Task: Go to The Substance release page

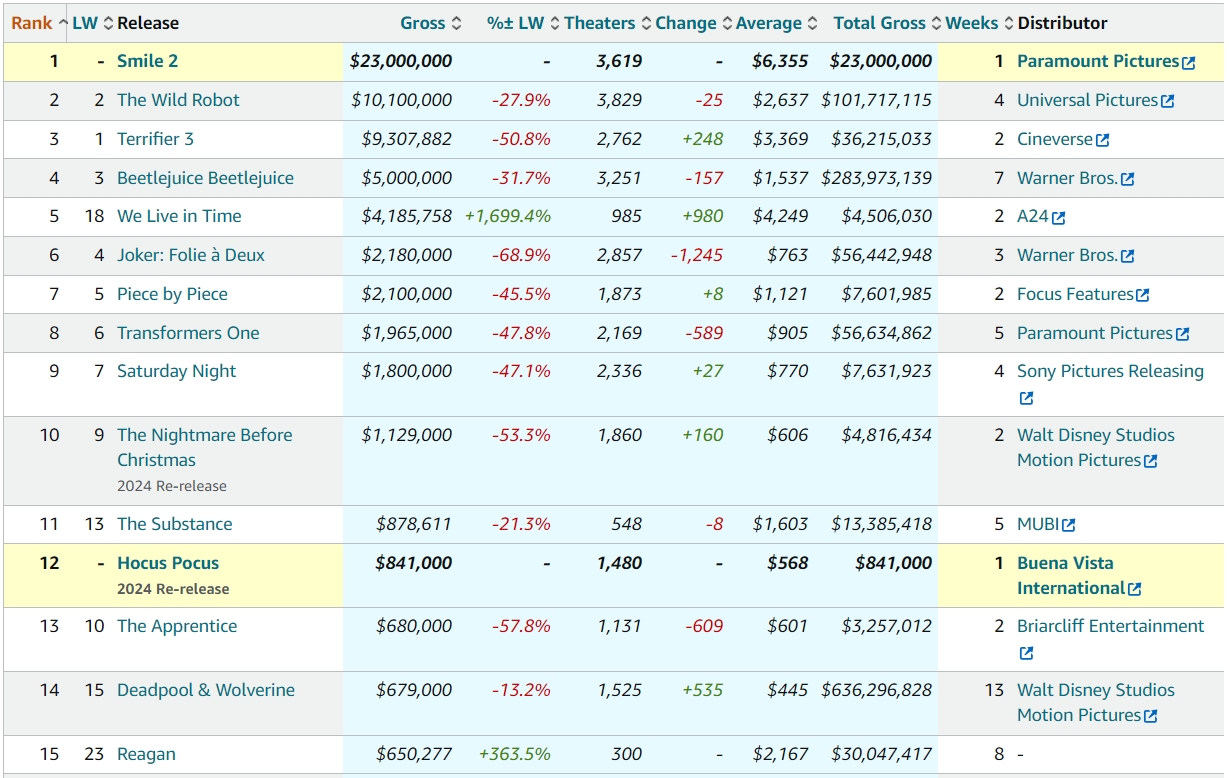Action: [174, 524]
